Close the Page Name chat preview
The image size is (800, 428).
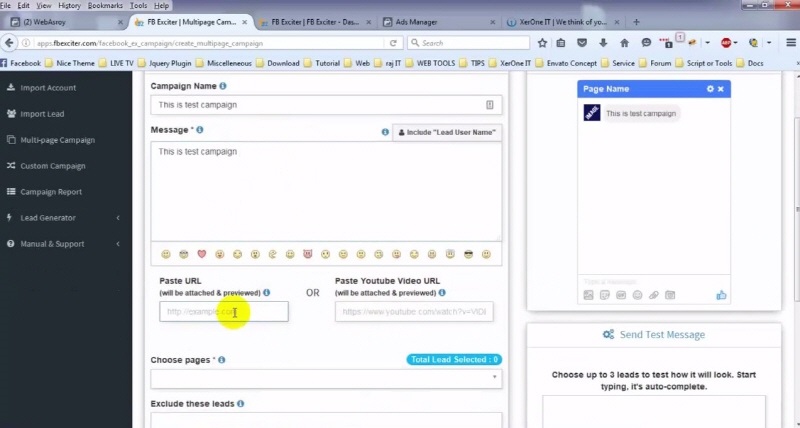pos(721,89)
